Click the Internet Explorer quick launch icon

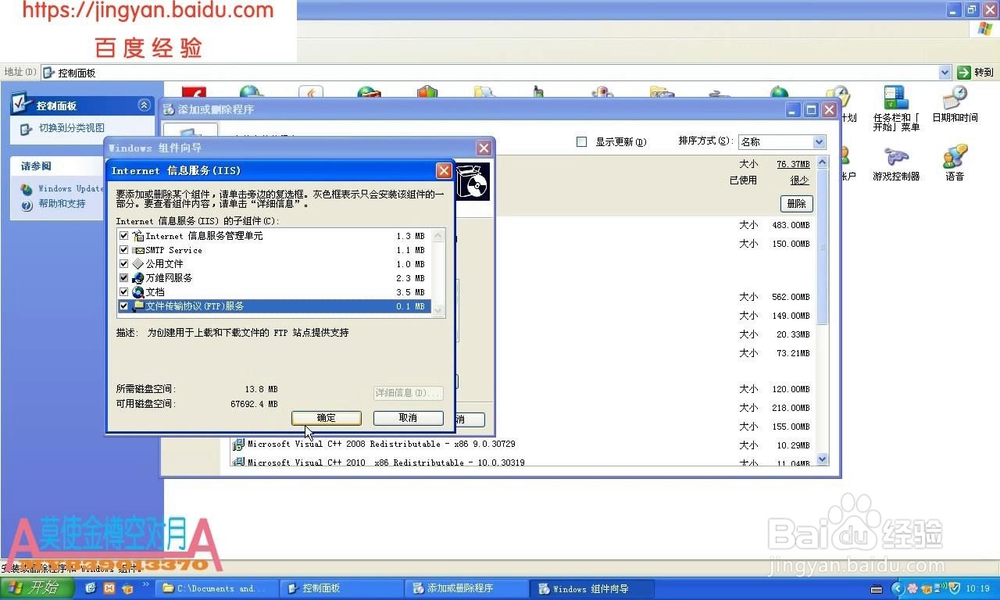[x=91, y=588]
